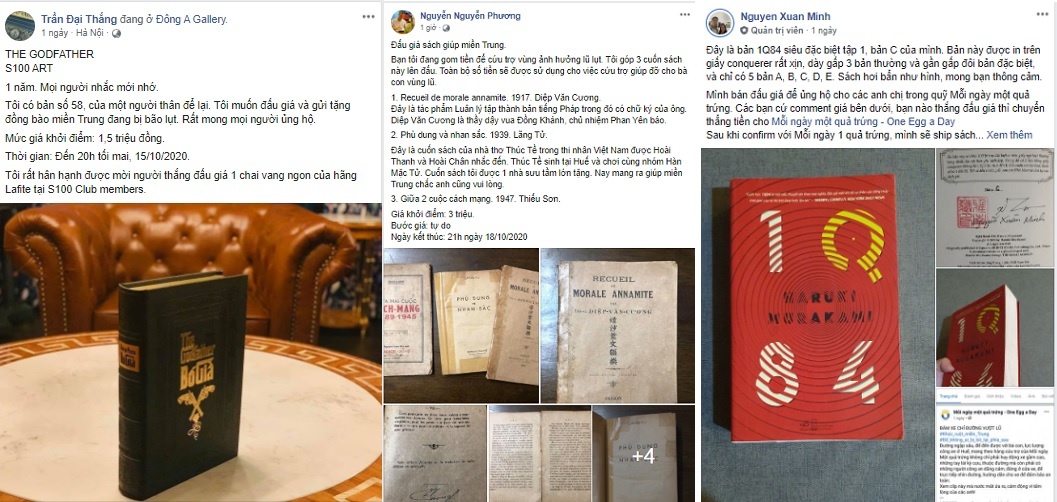The height and width of the screenshot is (502, 1057).
Task: Open the Godfather Bố Già book photo
Action: coord(191,352)
